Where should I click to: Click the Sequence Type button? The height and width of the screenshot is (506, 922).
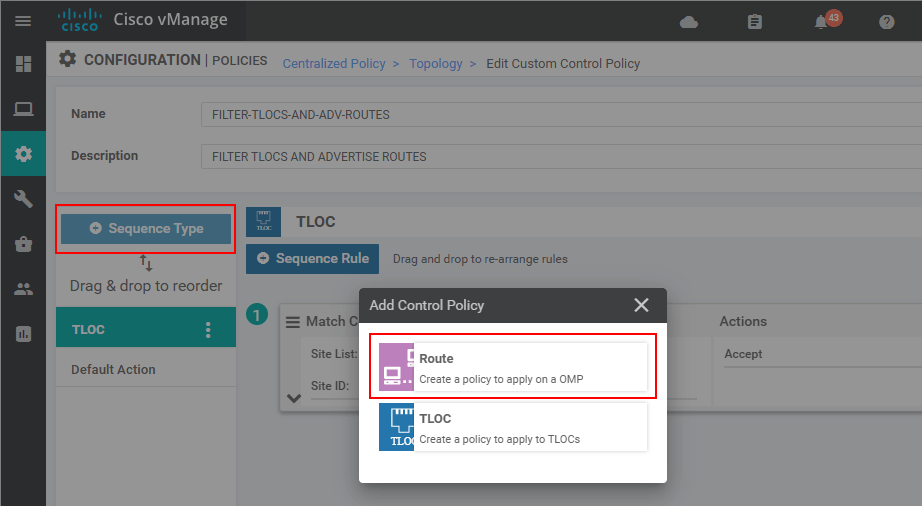pos(146,228)
